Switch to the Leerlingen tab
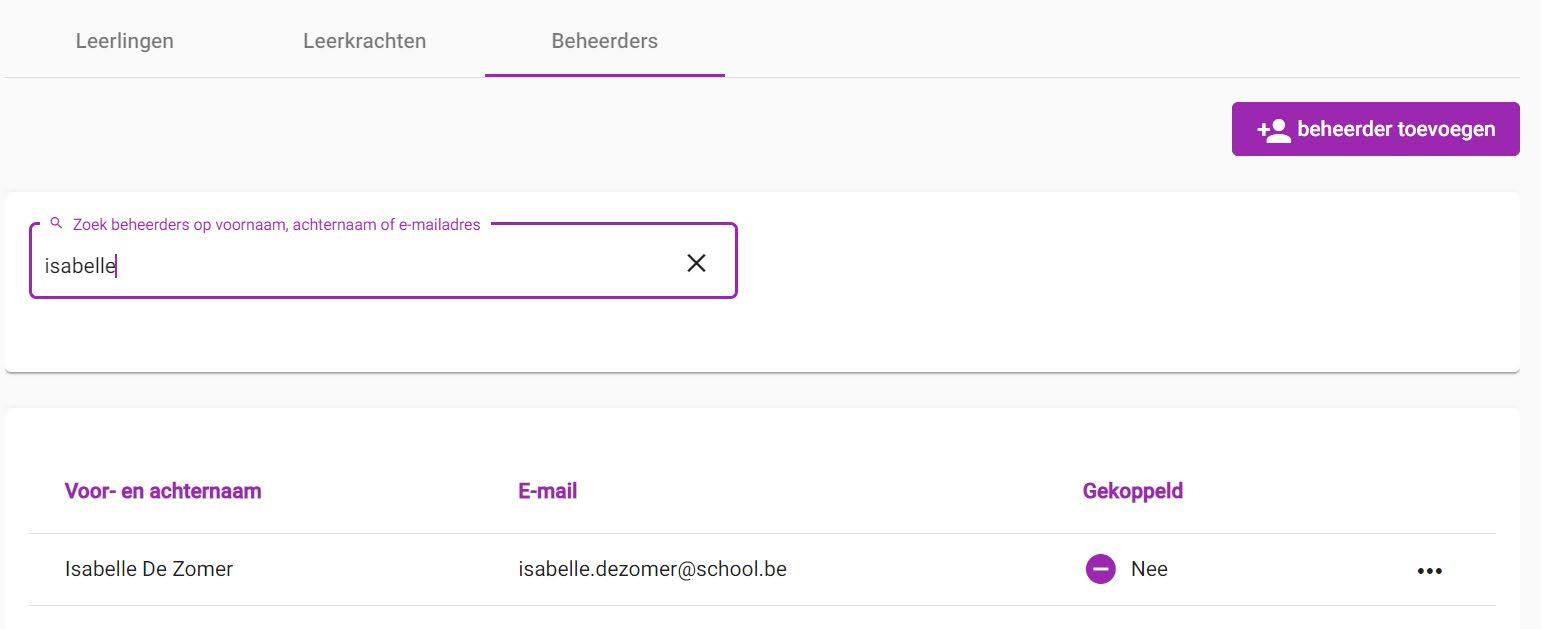 click(x=124, y=41)
